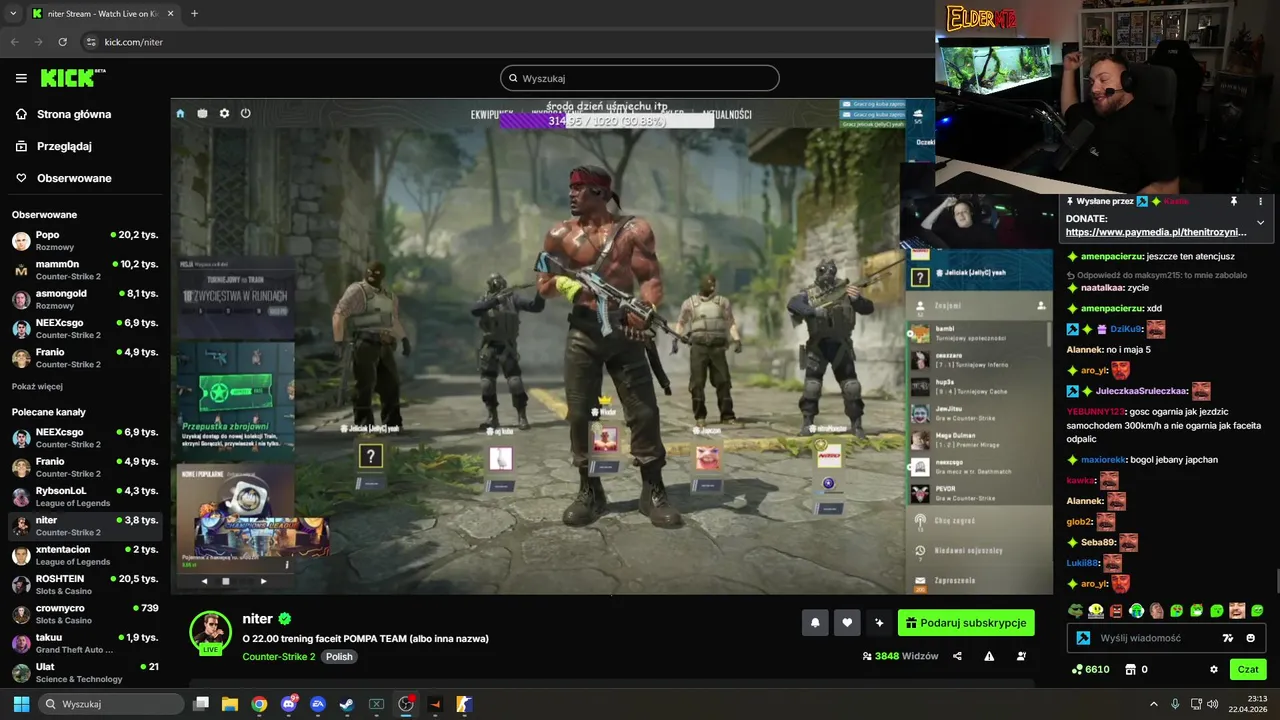1280x720 pixels.
Task: Open Popo channel in followed list
Action: tap(85, 241)
